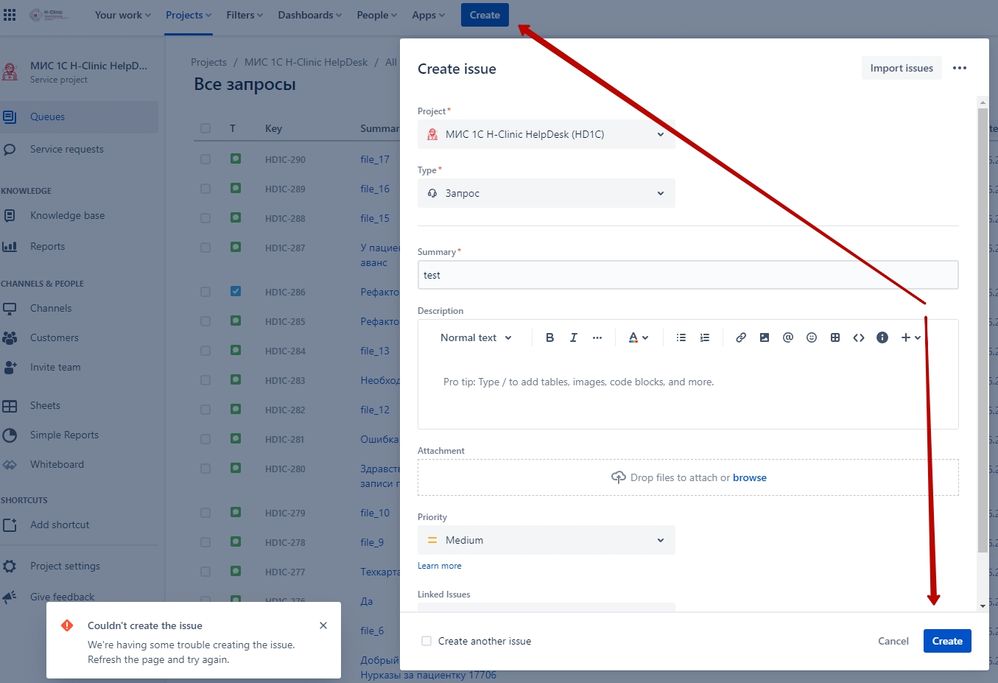Select checkbox for HD1C-284
The width and height of the screenshot is (998, 683).
coord(206,351)
